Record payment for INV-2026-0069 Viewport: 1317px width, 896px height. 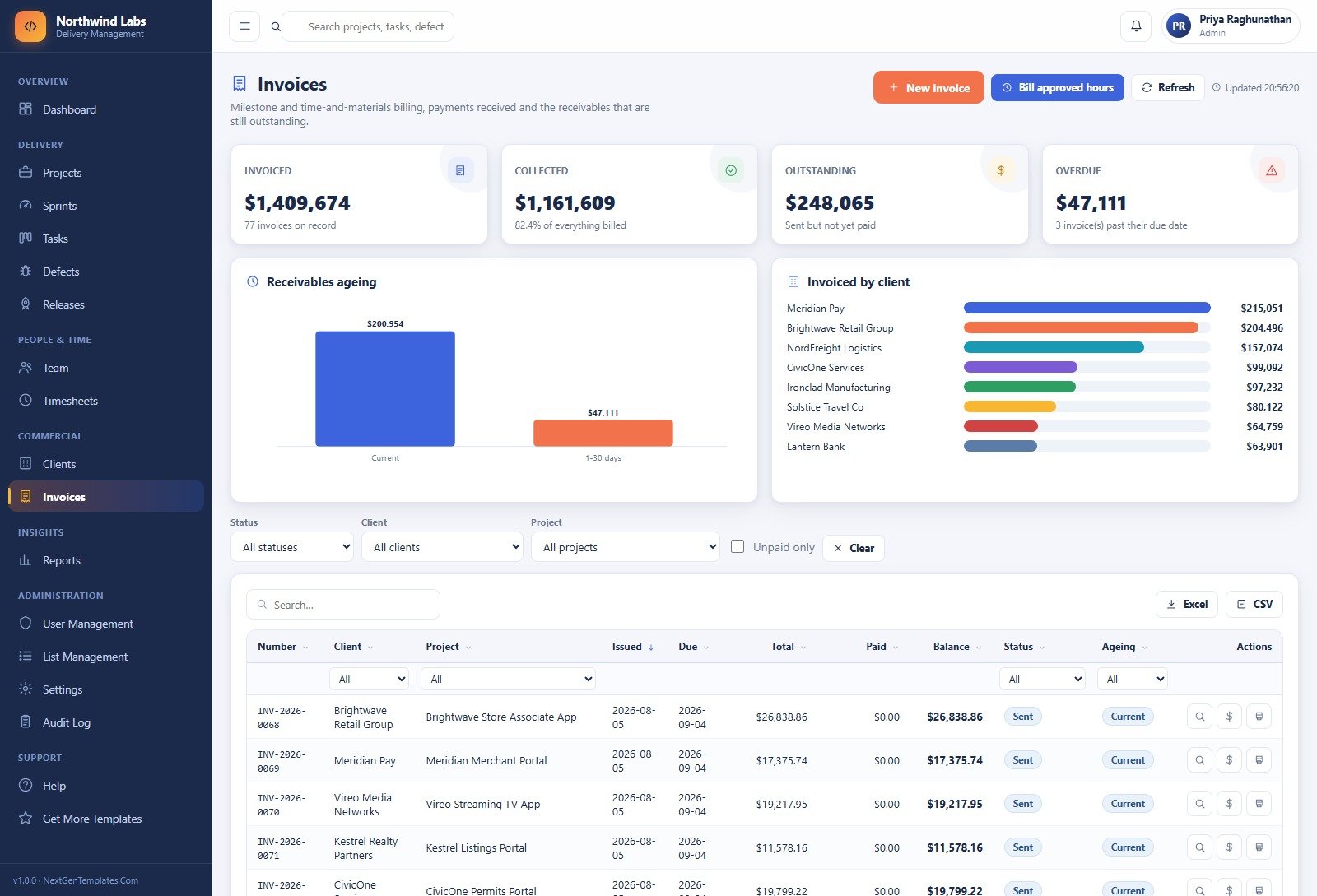point(1229,760)
